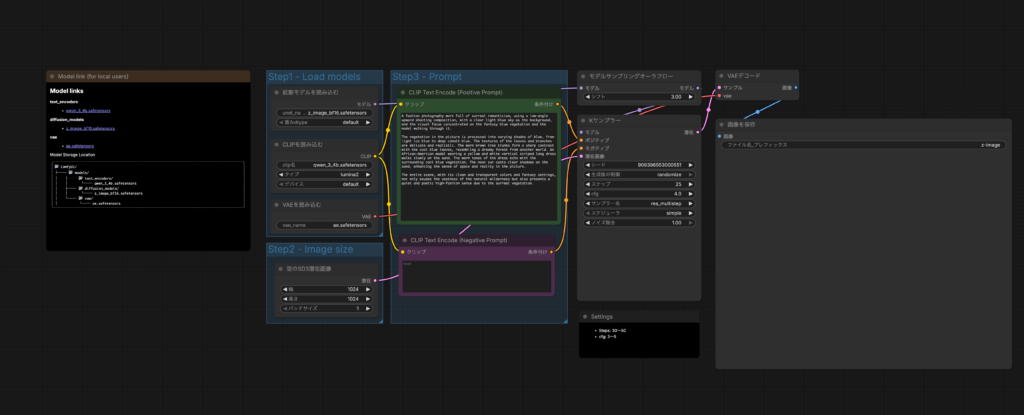The height and width of the screenshot is (415, 1024).
Task: Decrease the steps value with left arrow
Action: (x=585, y=184)
